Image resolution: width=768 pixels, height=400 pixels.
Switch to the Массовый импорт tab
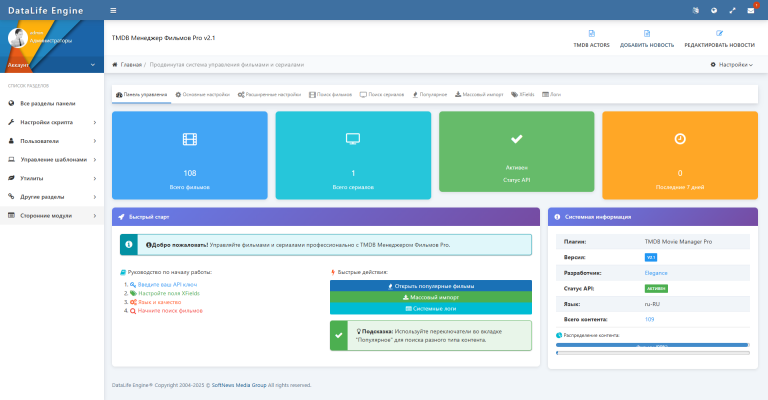coord(480,94)
